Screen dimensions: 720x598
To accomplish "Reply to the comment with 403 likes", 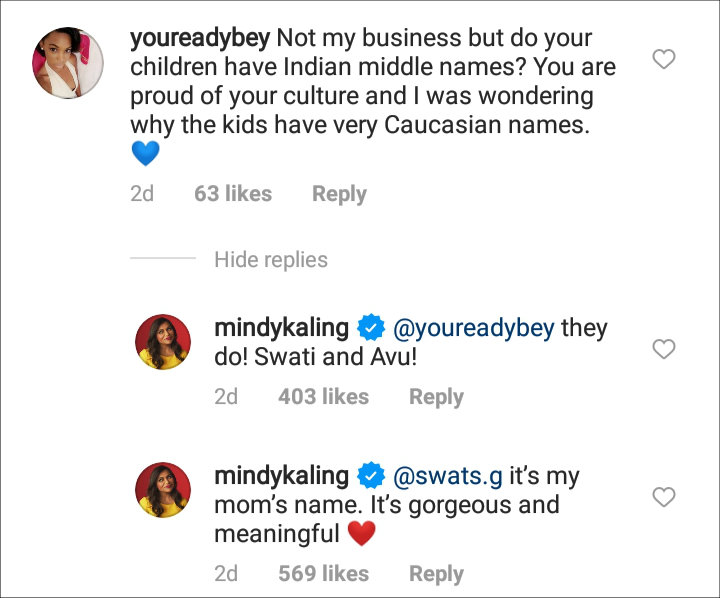I will click(436, 397).
